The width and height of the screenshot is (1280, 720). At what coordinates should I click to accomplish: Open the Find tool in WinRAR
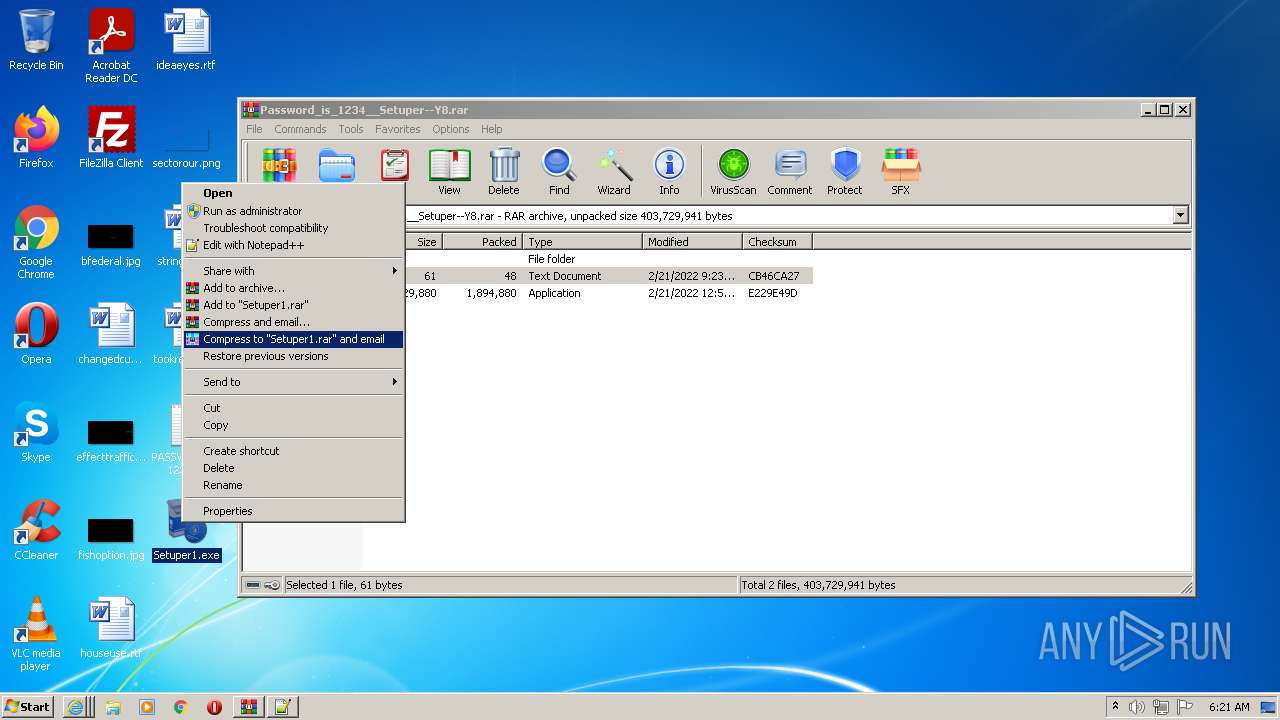(559, 172)
